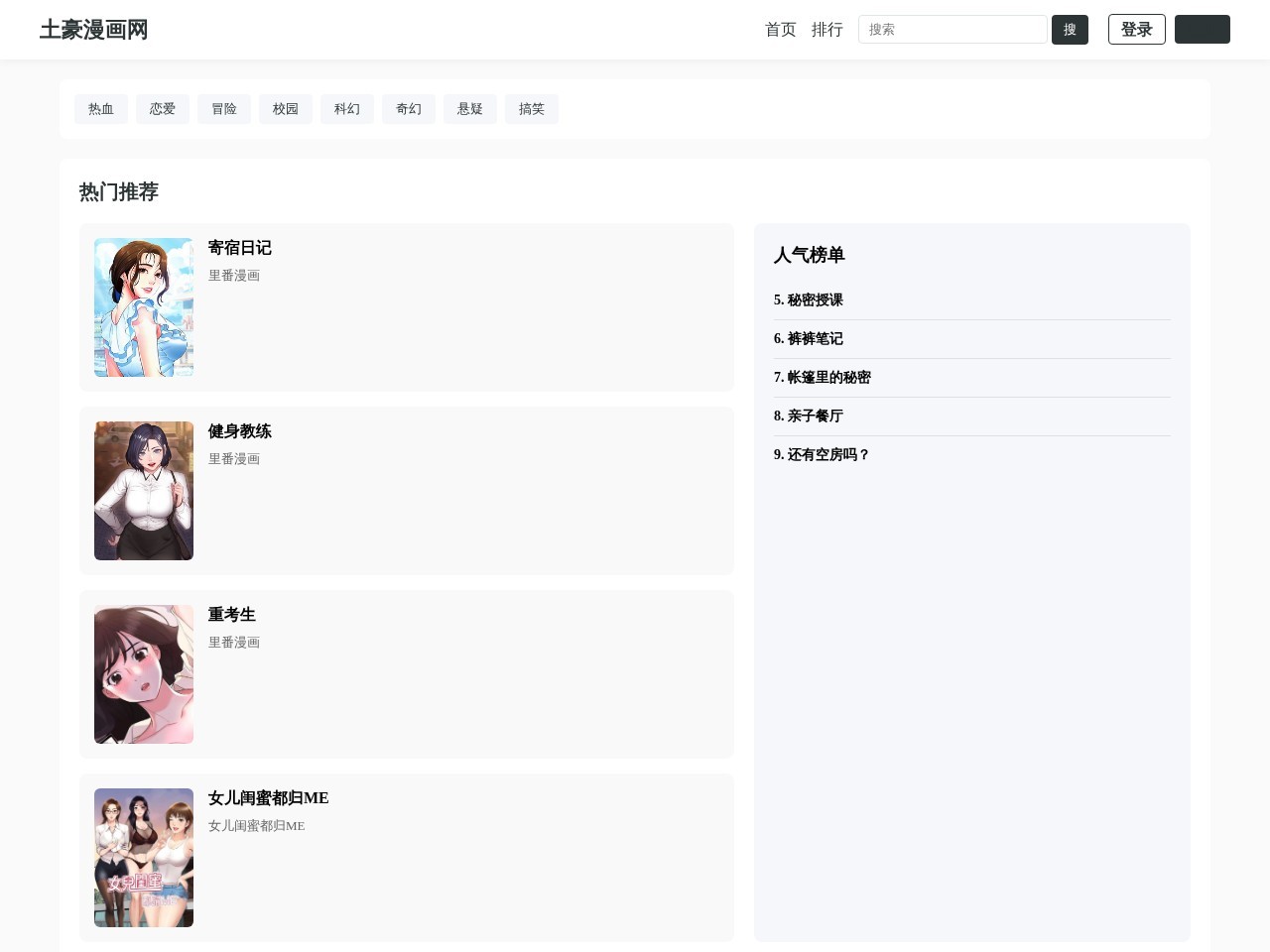Select the 热血 category tag
Image resolution: width=1270 pixels, height=952 pixels.
point(101,109)
